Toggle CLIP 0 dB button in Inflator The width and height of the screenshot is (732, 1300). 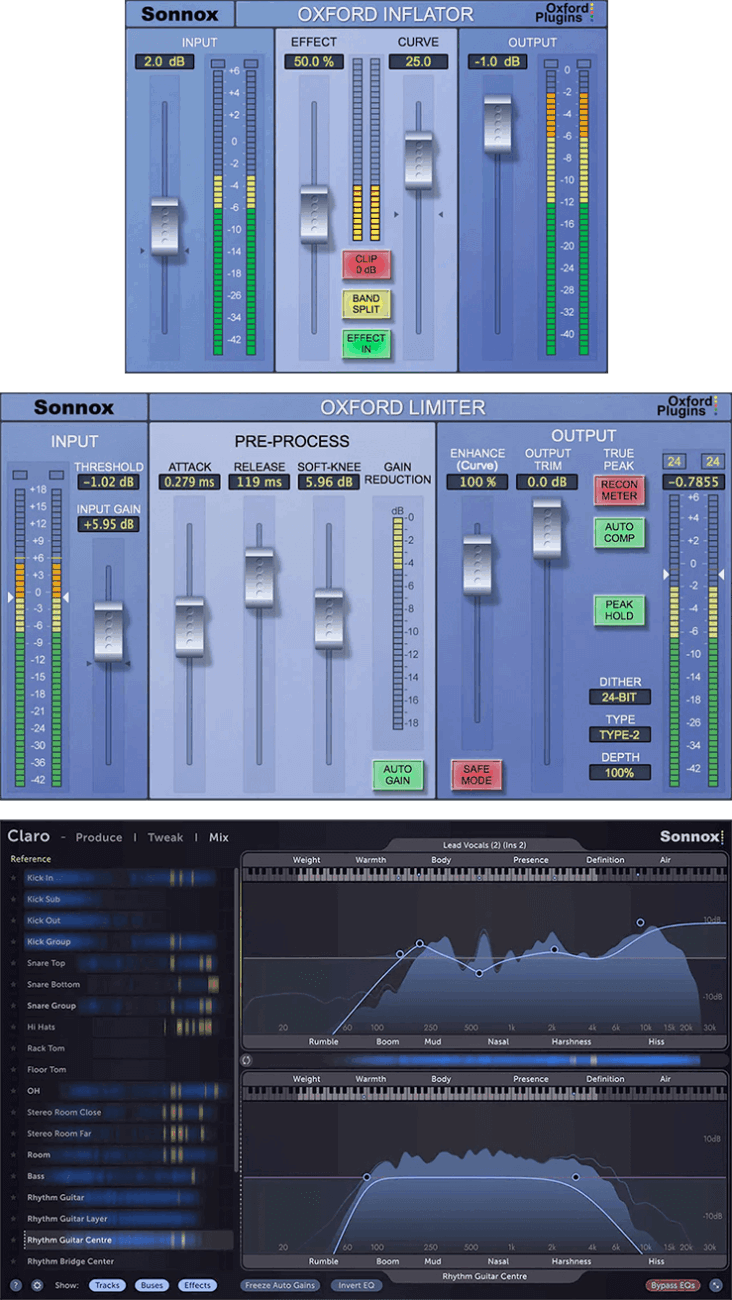[366, 264]
